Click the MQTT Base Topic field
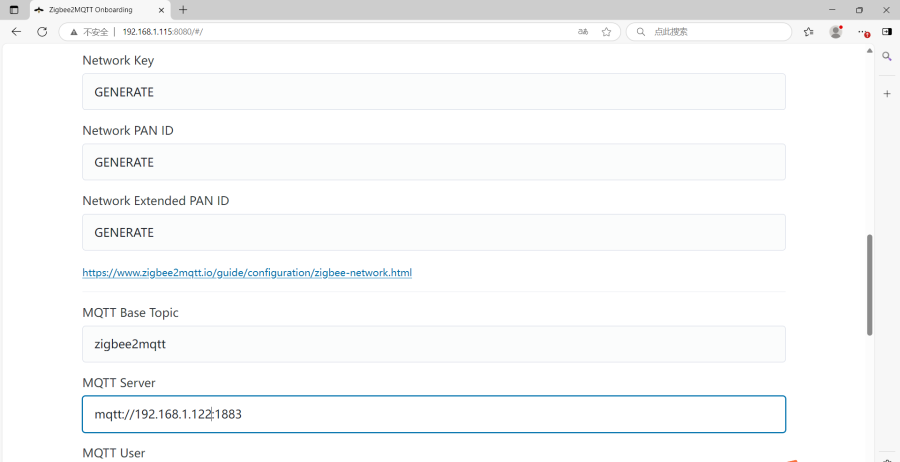Image resolution: width=900 pixels, height=462 pixels. [433, 344]
